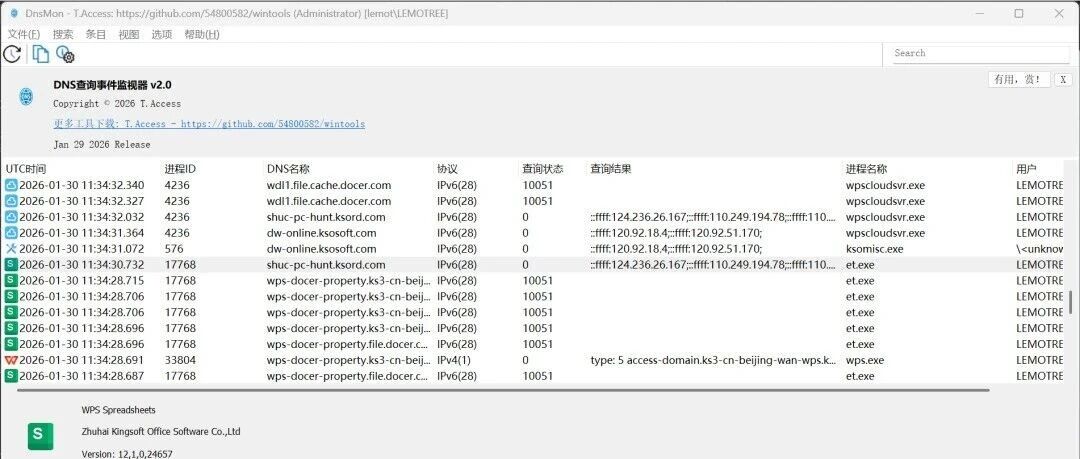Click the copy documents toolbar icon

click(x=41, y=54)
